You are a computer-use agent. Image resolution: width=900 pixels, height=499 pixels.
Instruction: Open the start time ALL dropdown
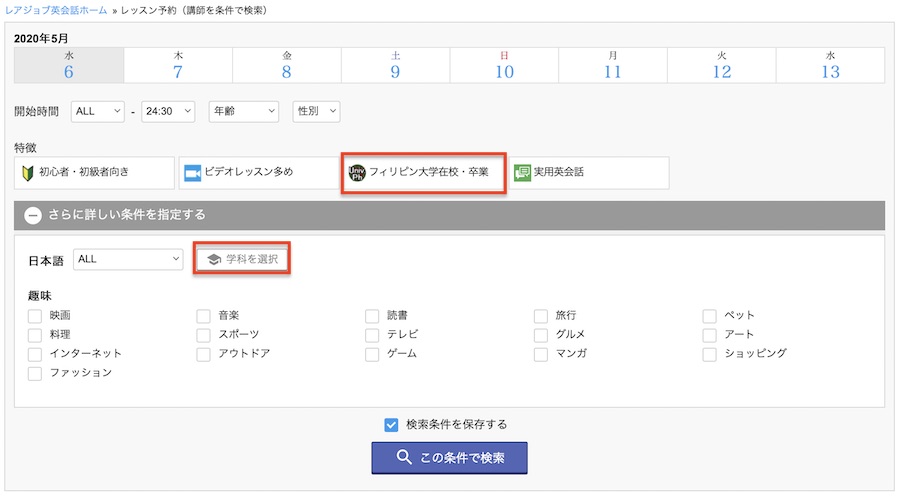click(x=98, y=111)
